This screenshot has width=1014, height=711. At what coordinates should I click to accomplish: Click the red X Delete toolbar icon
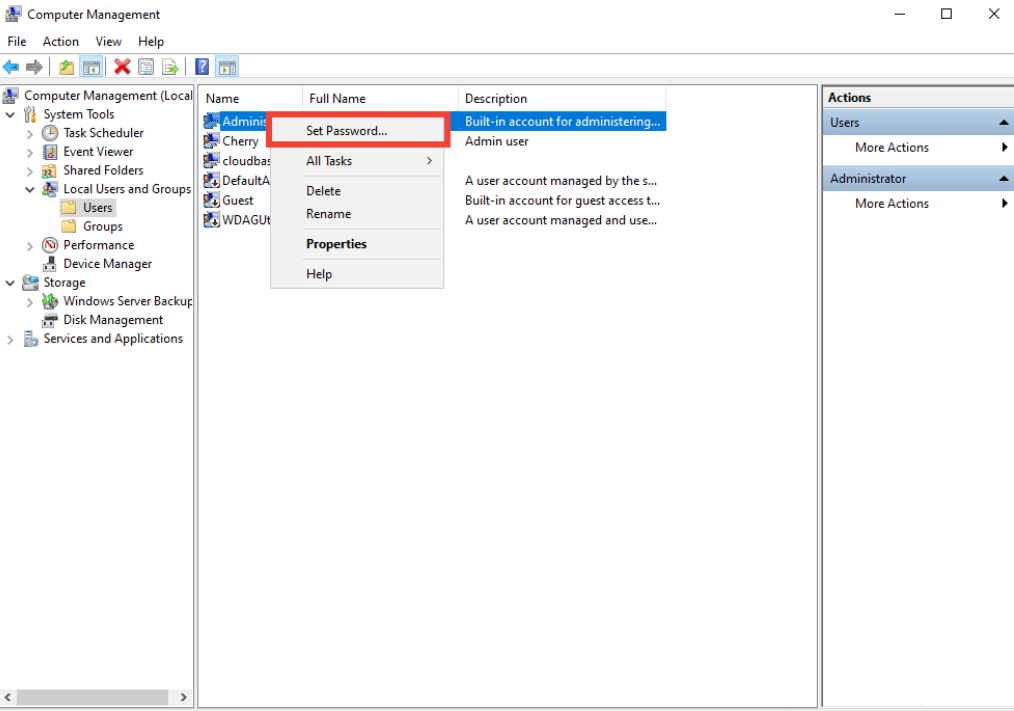122,67
